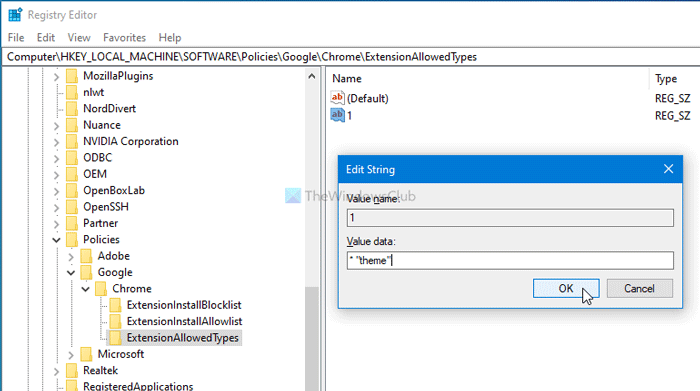Click the (Default) string value icon

click(338, 98)
